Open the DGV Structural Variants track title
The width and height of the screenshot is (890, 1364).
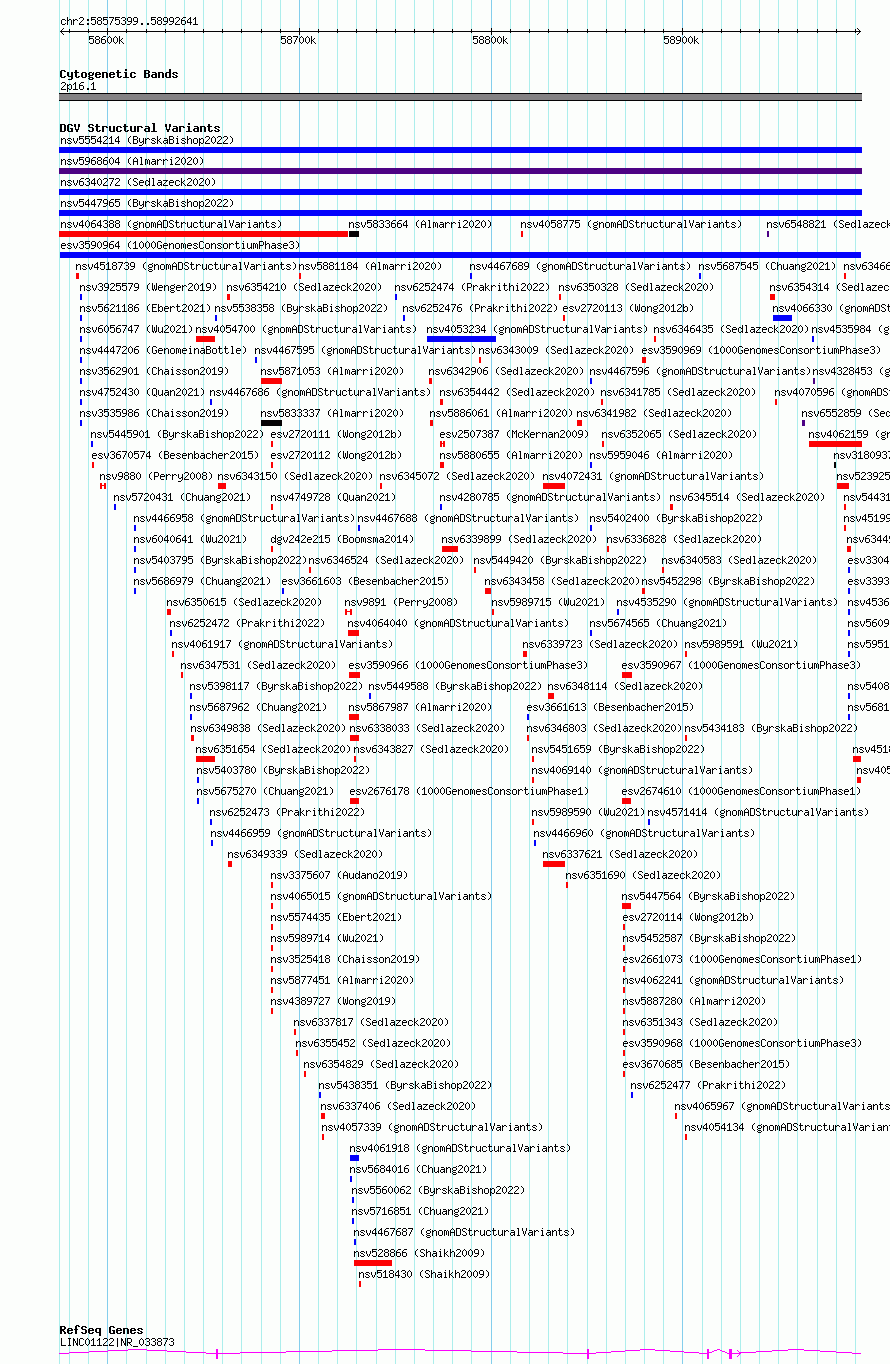pyautogui.click(x=140, y=128)
